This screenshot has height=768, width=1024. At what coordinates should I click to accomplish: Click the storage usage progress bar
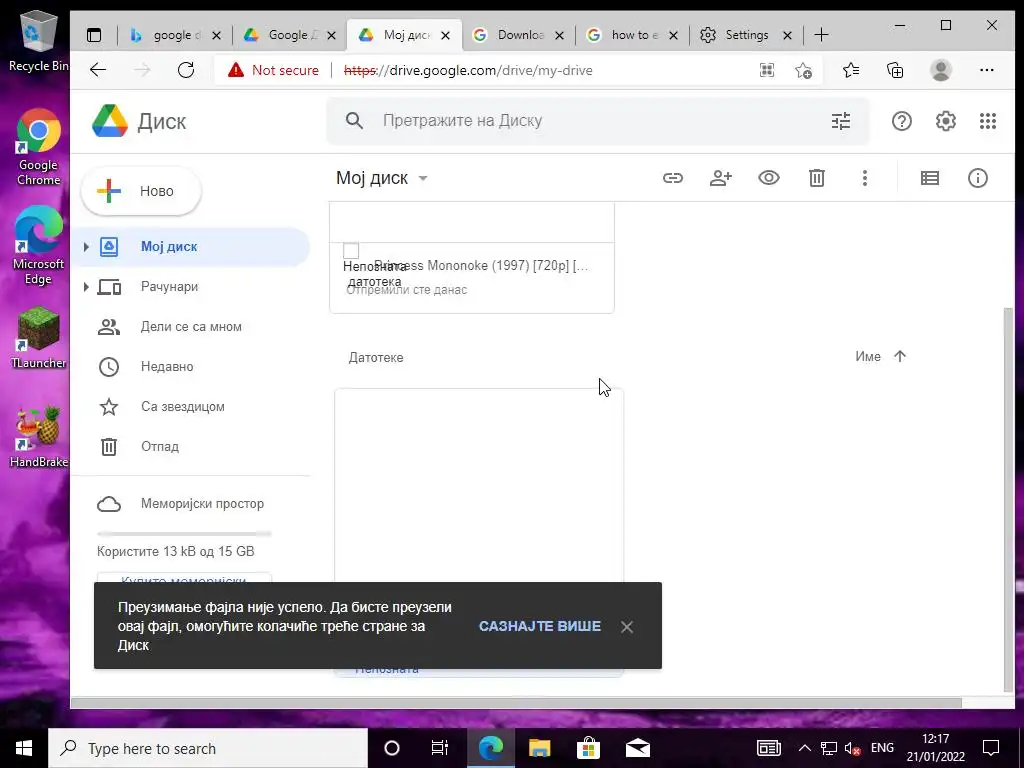point(184,534)
